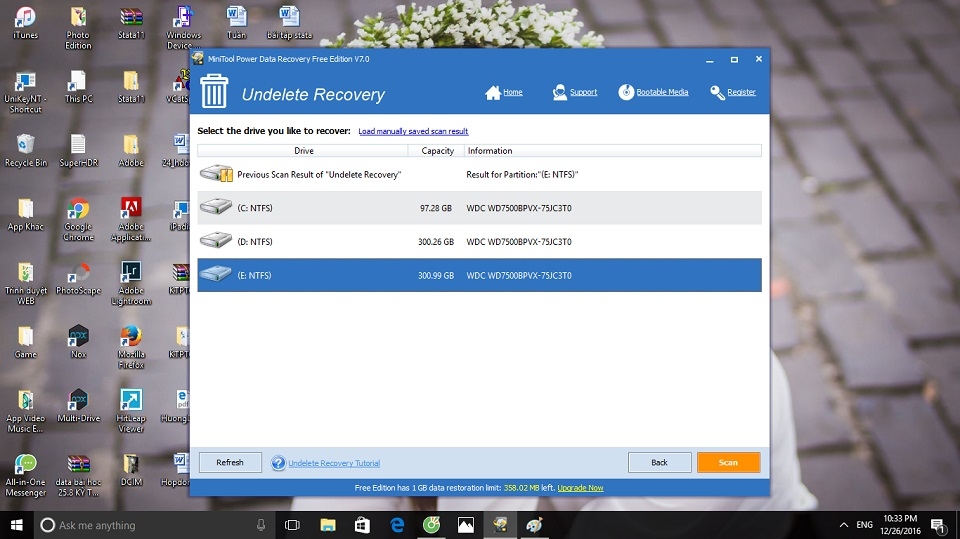The image size is (960, 539).
Task: Open Task View on taskbar
Action: [x=293, y=525]
